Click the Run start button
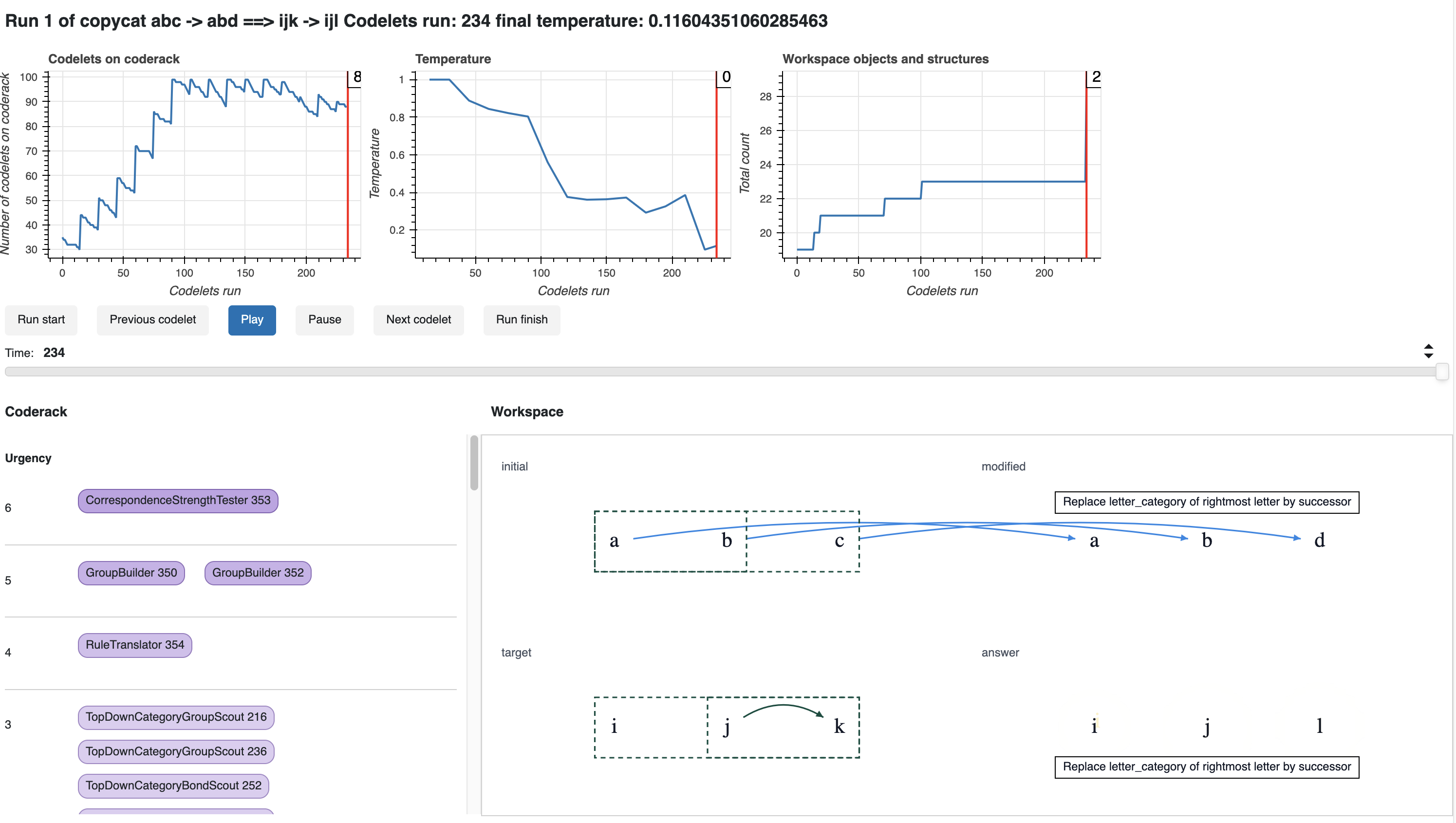The height and width of the screenshot is (823, 1456). tap(41, 320)
